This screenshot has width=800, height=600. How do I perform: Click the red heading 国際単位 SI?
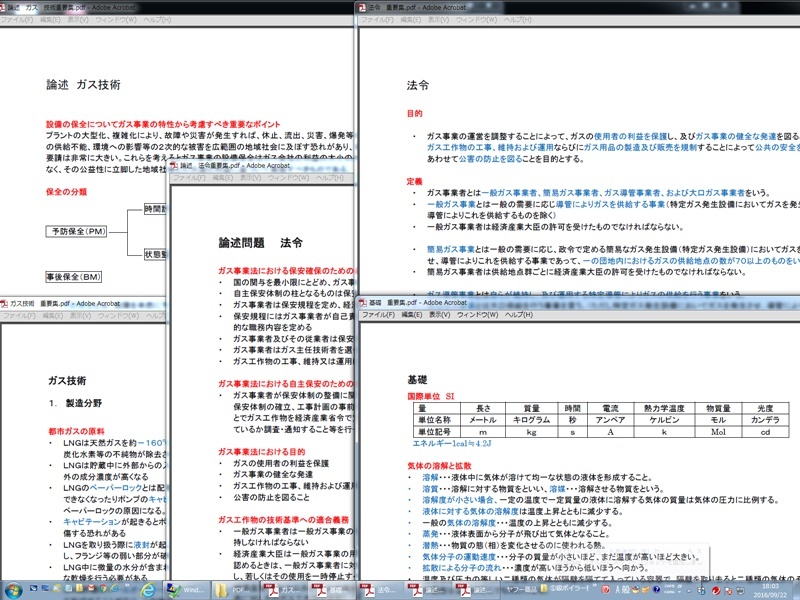pyautogui.click(x=431, y=396)
